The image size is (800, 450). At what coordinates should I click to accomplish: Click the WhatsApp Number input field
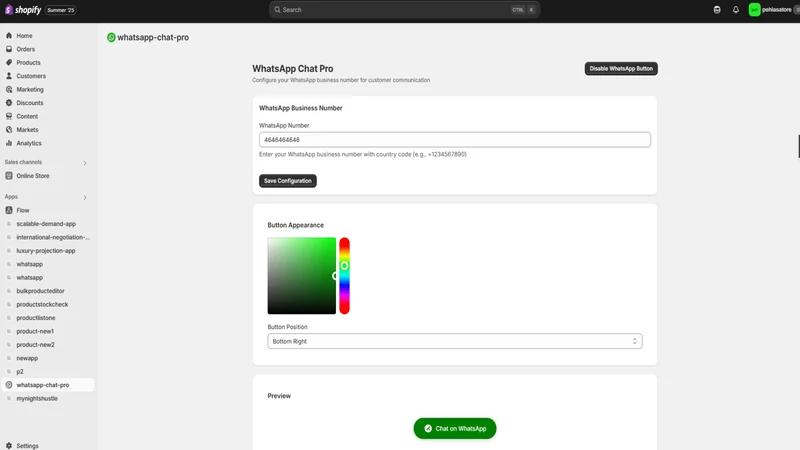tap(455, 139)
